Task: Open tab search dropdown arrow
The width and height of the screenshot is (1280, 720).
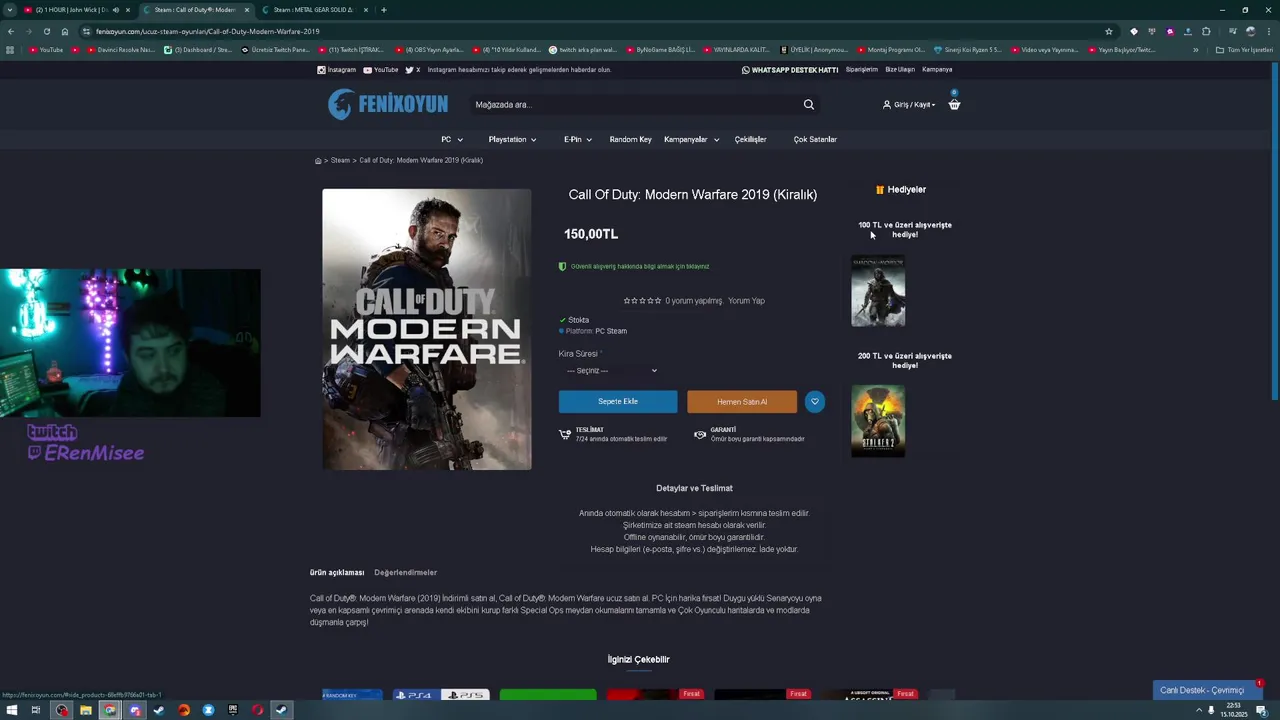Action: [10, 10]
